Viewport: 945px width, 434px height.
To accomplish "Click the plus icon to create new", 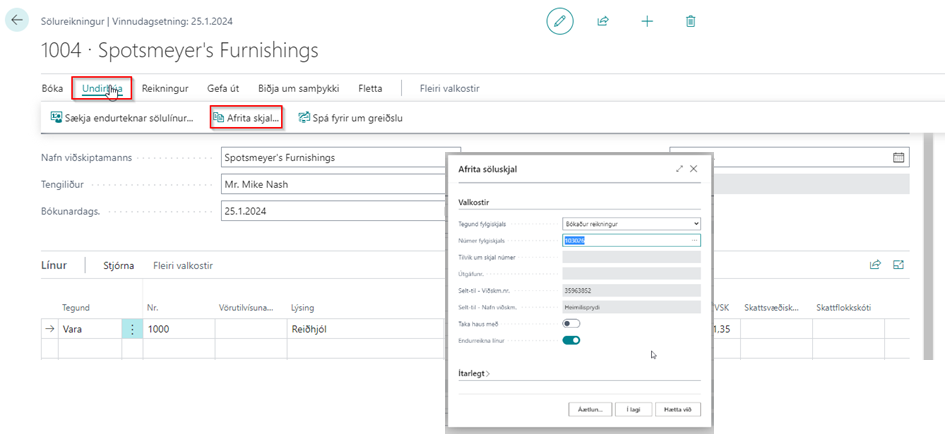I will [647, 21].
